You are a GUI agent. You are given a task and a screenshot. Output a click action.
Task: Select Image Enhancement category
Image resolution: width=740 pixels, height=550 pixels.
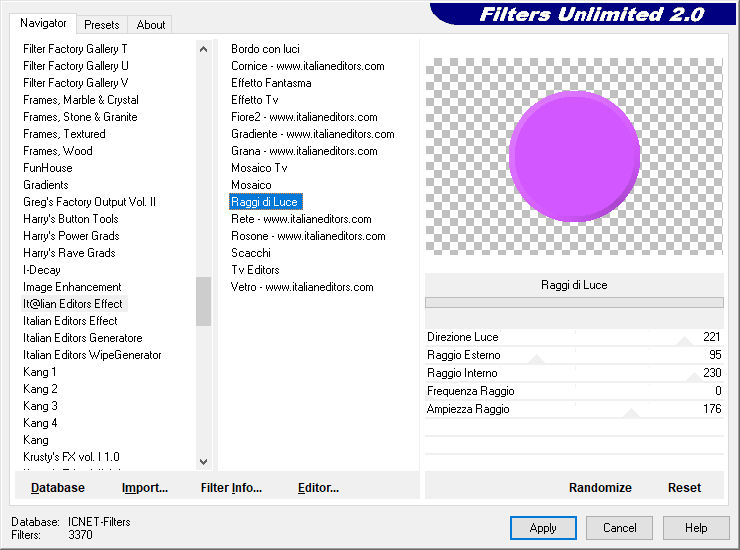tap(72, 287)
